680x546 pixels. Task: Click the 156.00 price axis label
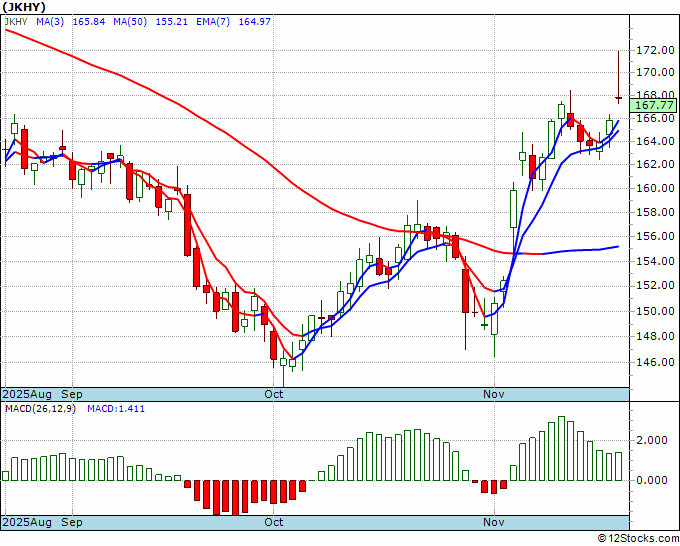[655, 236]
